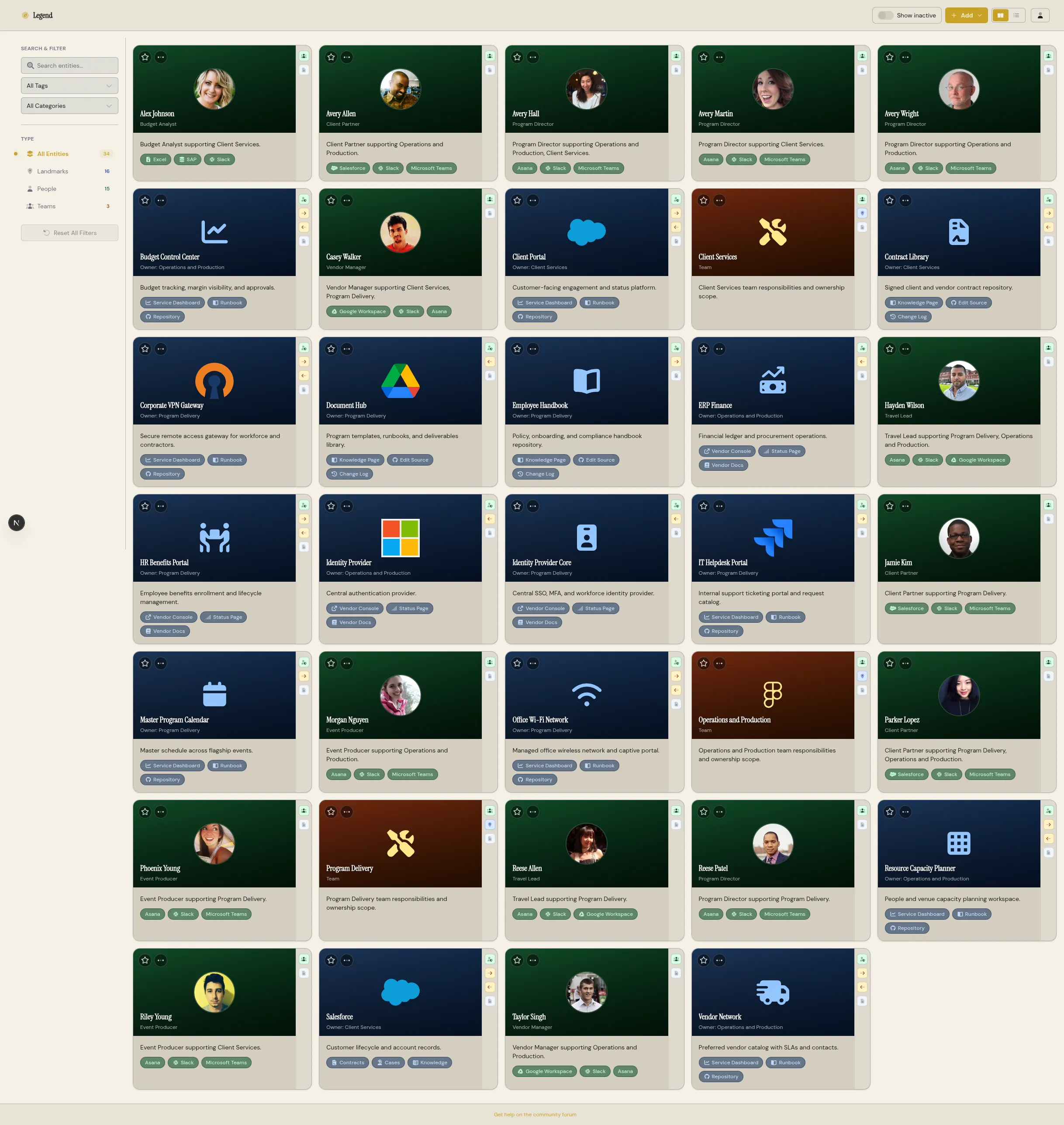Open Google Workspace link on Reese Allen card
1064x1125 pixels.
tap(606, 914)
